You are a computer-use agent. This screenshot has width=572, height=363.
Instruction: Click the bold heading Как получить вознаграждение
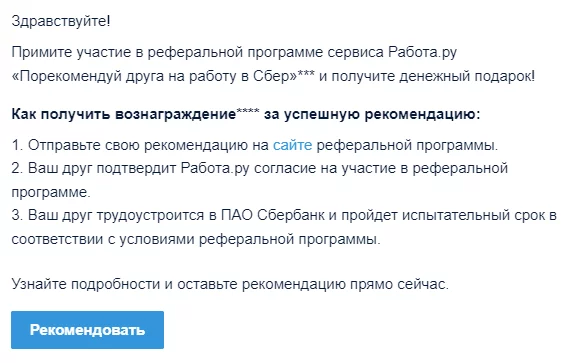124,114
